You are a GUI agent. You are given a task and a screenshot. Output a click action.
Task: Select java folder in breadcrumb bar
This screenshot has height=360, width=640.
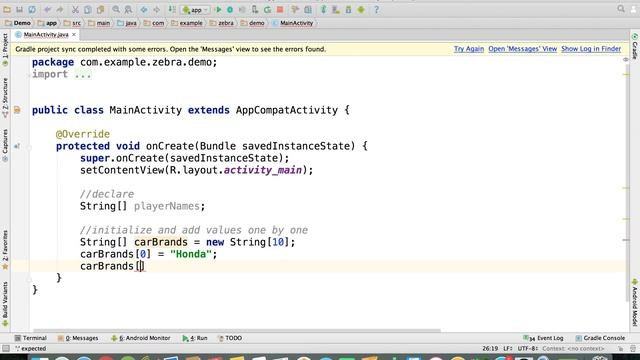(127, 23)
